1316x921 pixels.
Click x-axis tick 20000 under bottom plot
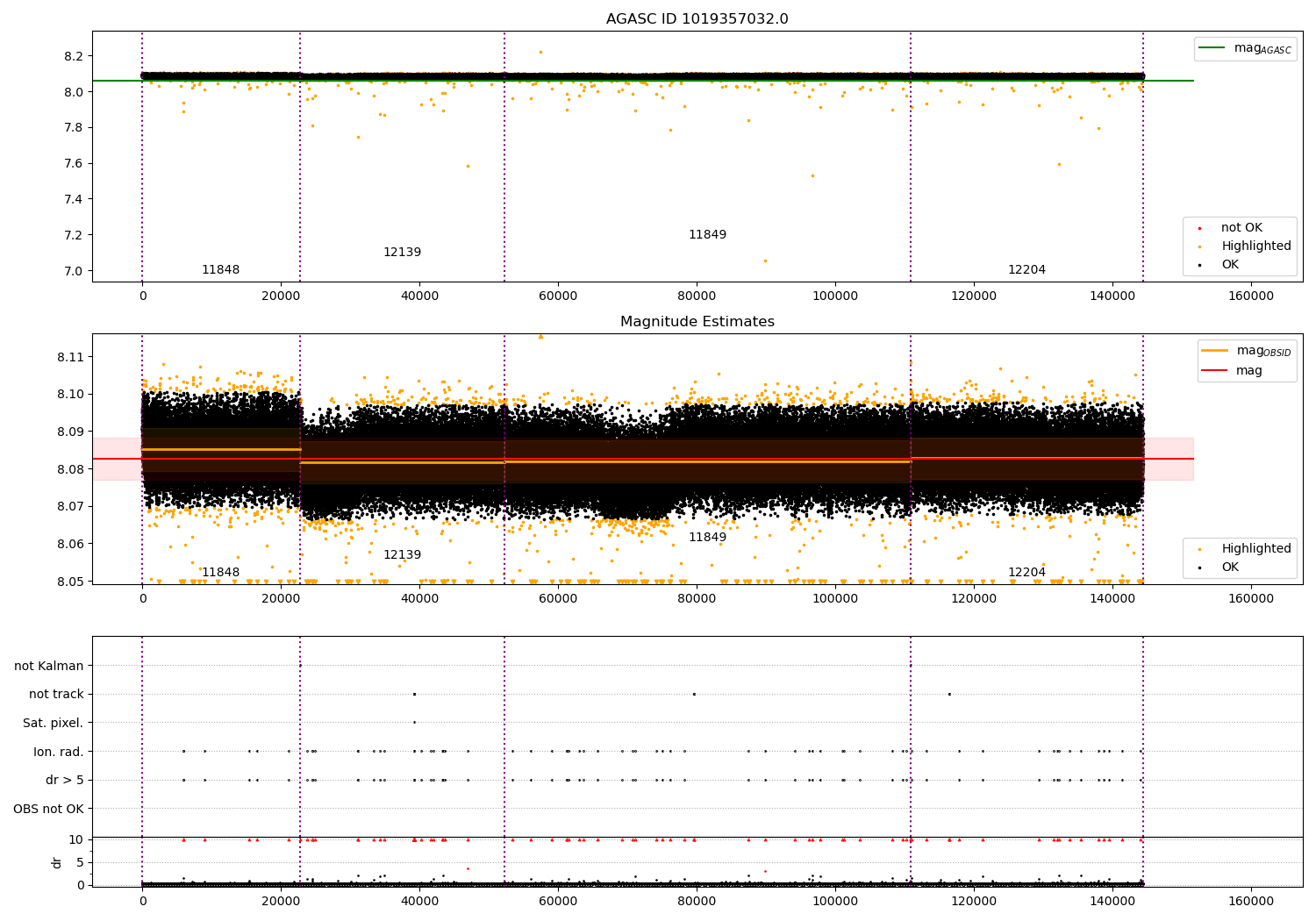click(x=281, y=902)
